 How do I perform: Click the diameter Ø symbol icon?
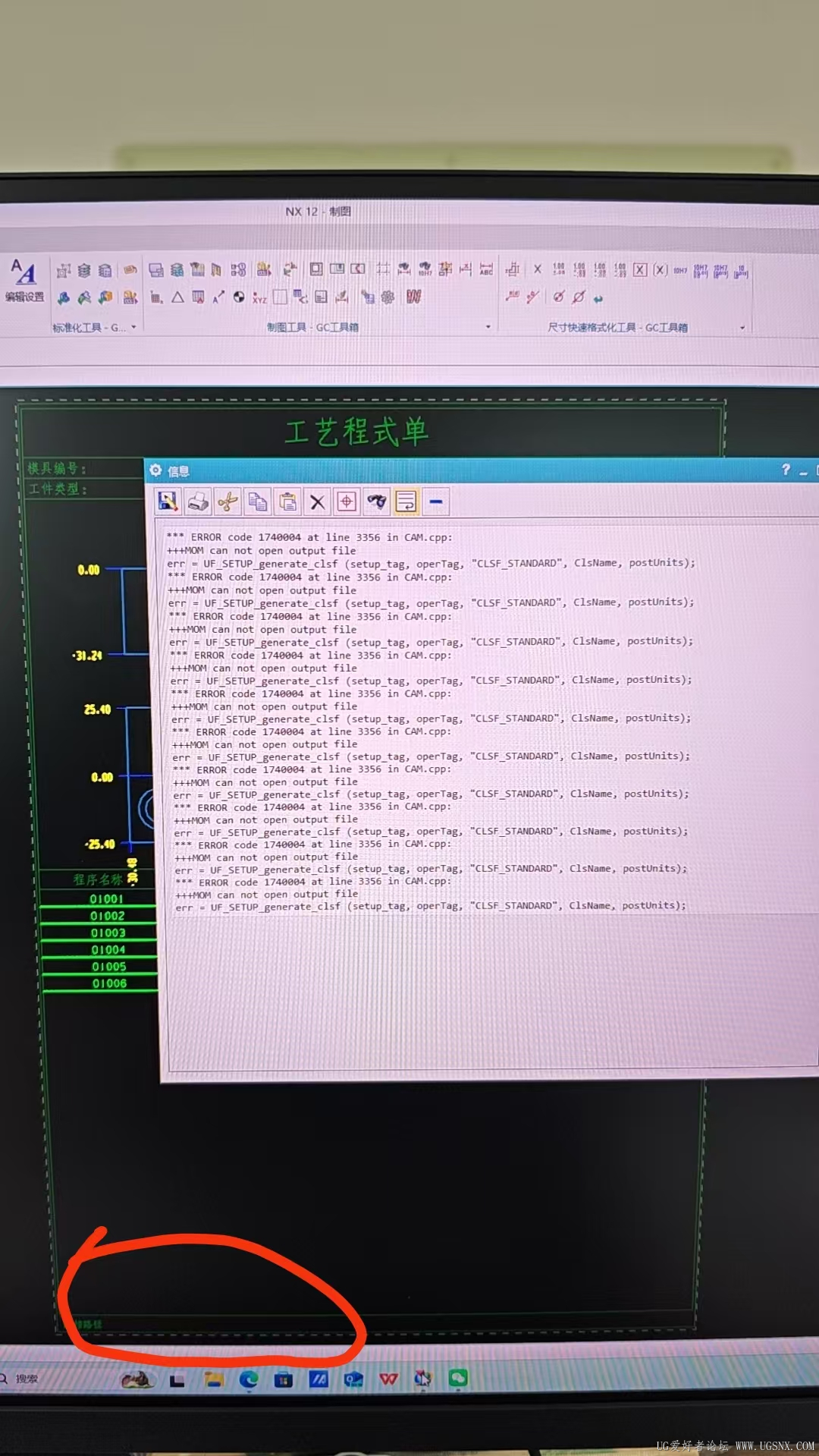point(579,297)
